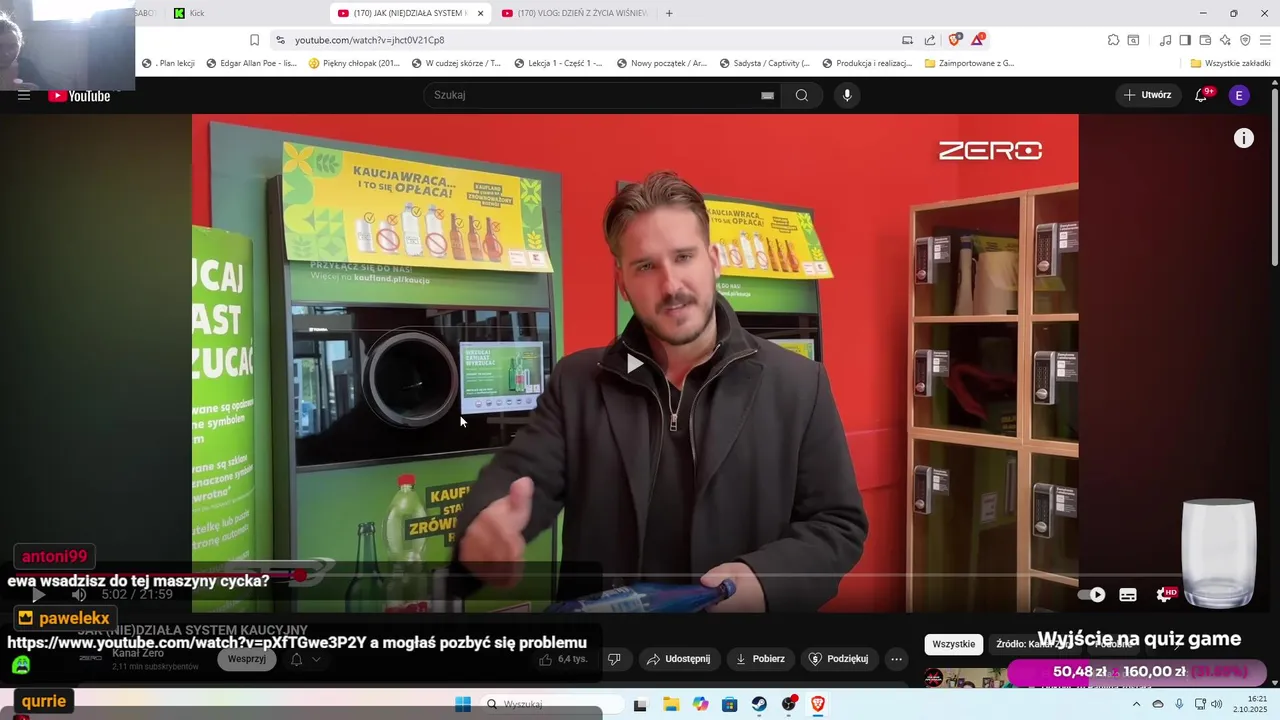Switch to the VLOG: DZIEŃ Z ŻYCIA tab
Image resolution: width=1280 pixels, height=720 pixels.
pos(575,13)
